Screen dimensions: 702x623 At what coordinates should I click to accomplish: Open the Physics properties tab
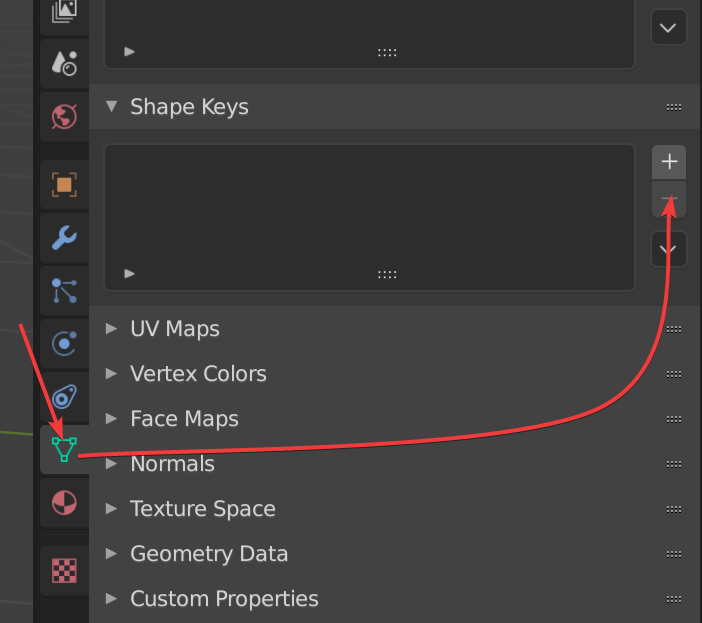click(65, 344)
